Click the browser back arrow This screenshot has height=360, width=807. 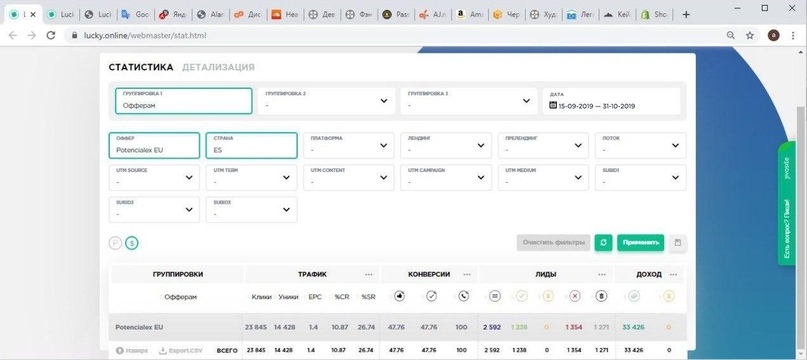(x=13, y=35)
